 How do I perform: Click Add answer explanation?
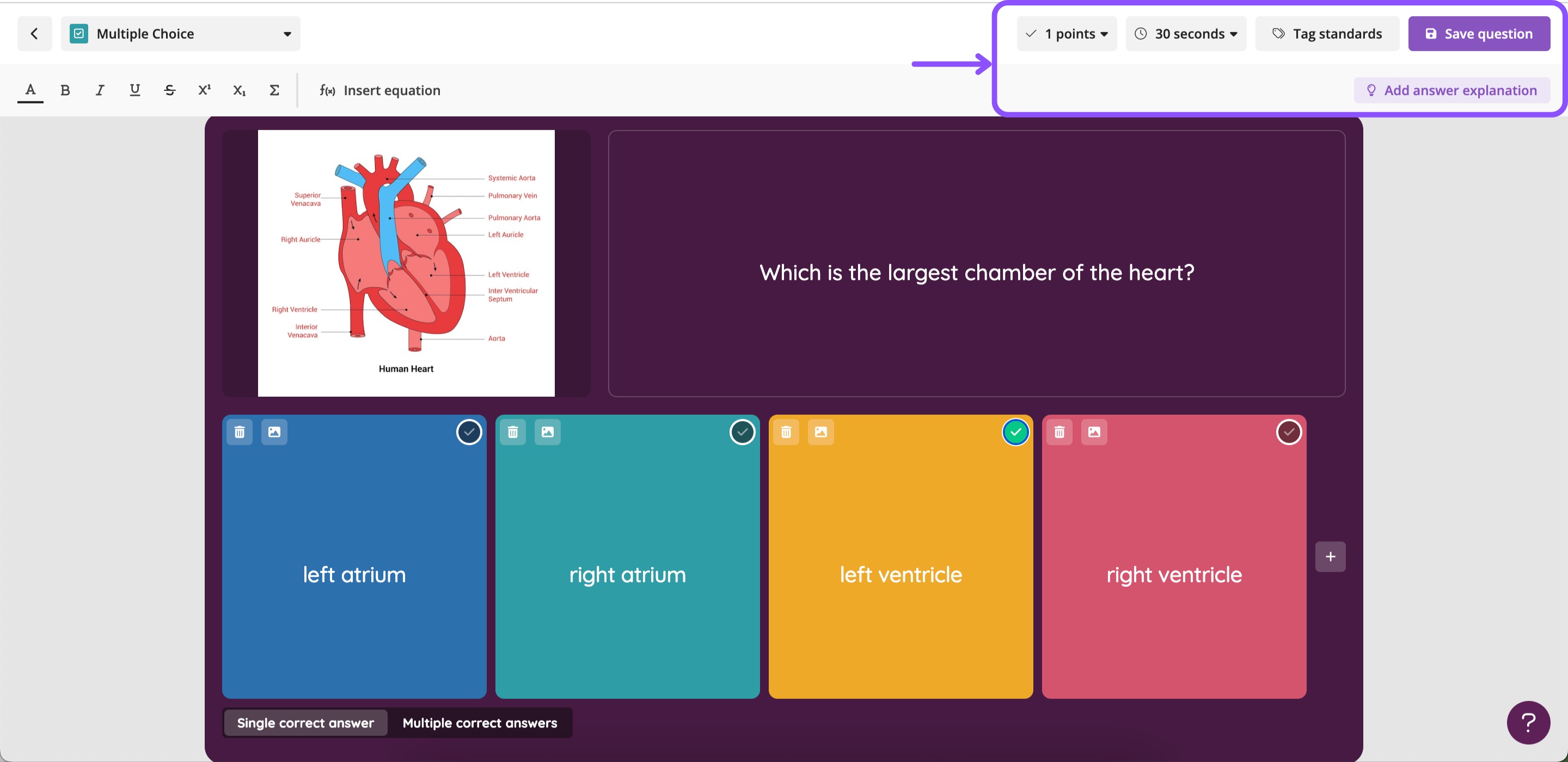click(x=1453, y=90)
